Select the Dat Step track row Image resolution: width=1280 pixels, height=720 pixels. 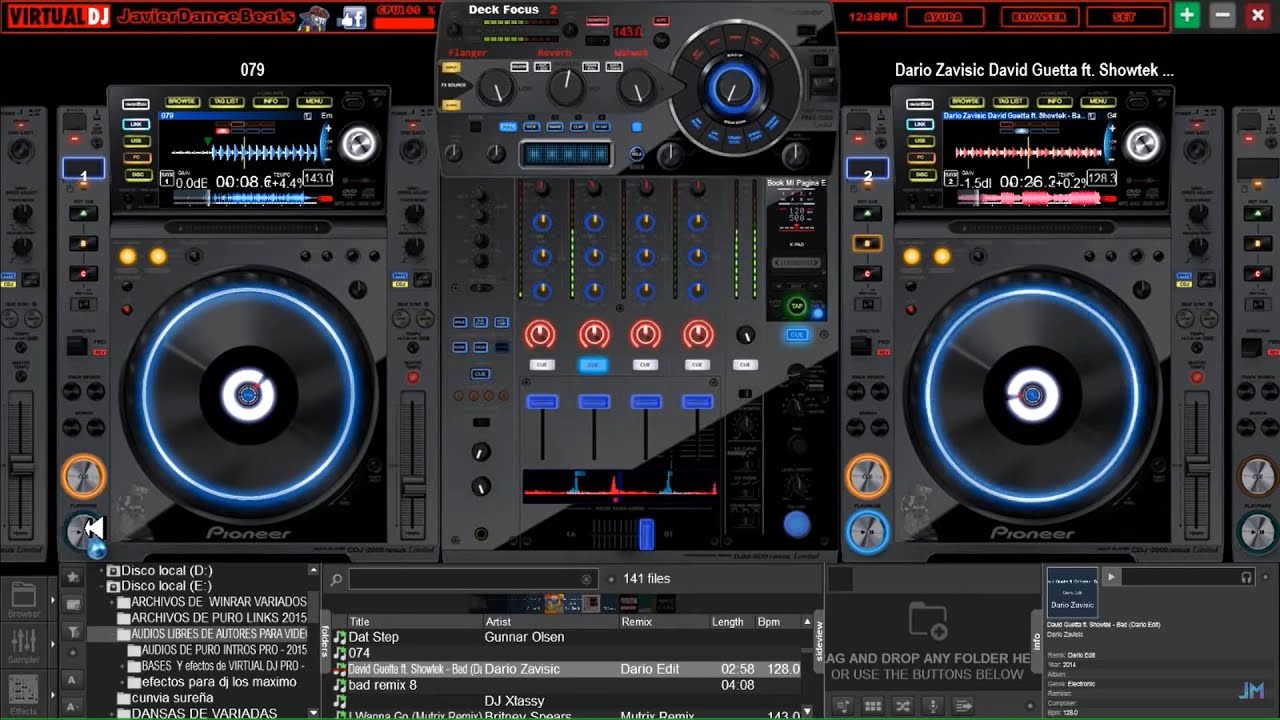566,637
